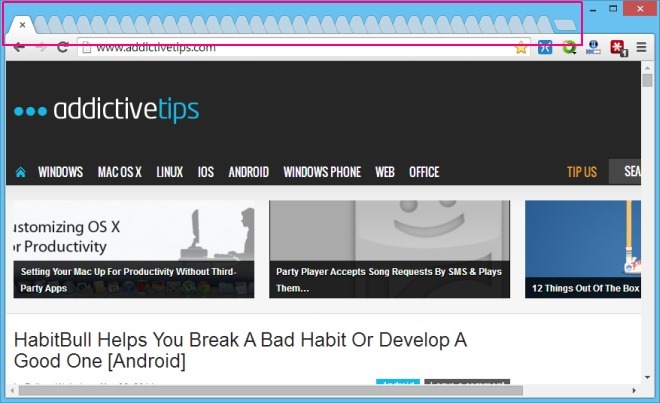Open the Party Player smiley thumbnail
This screenshot has height=403, width=660.
point(389,230)
